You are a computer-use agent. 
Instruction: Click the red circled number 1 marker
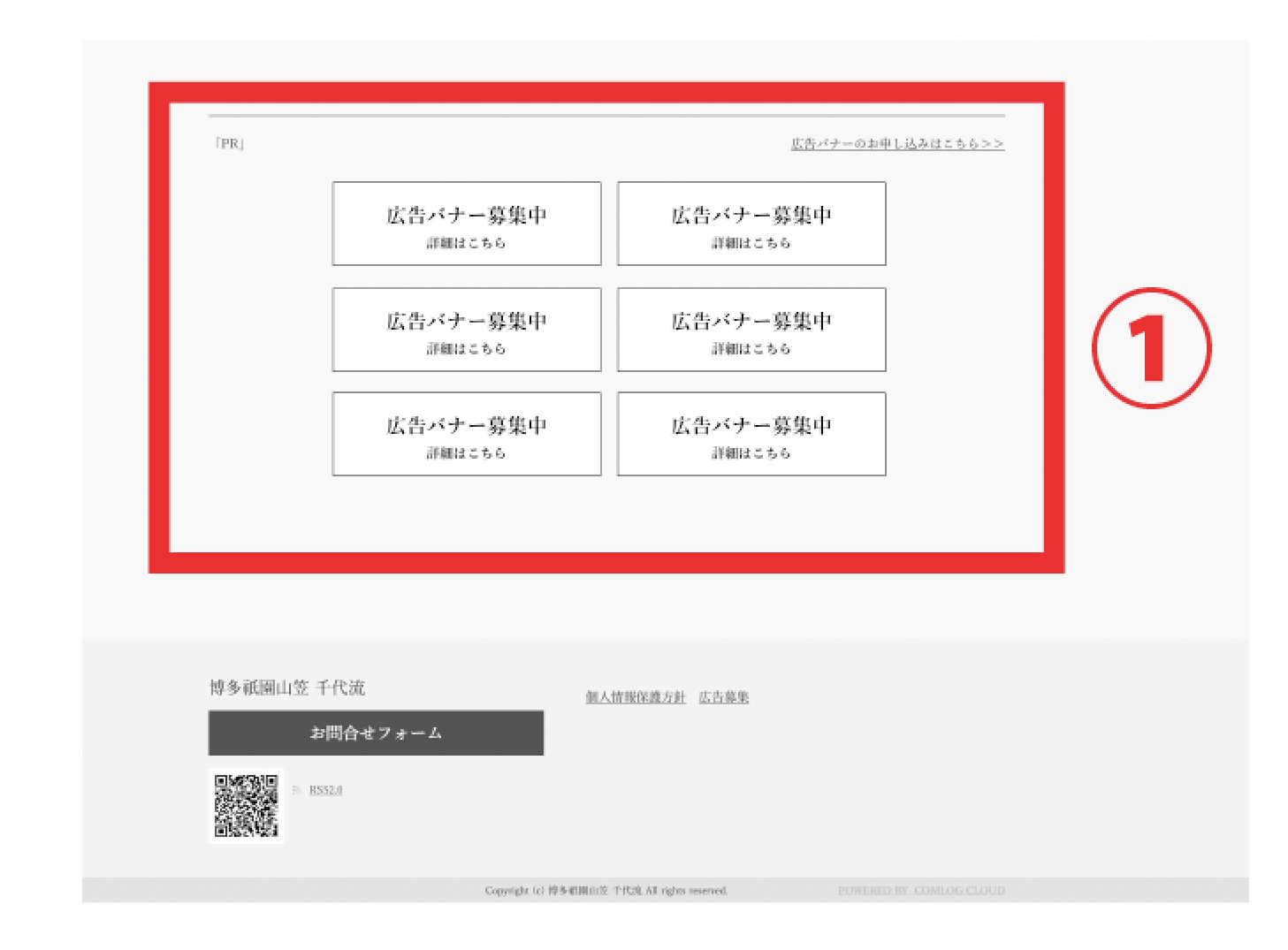[1151, 348]
